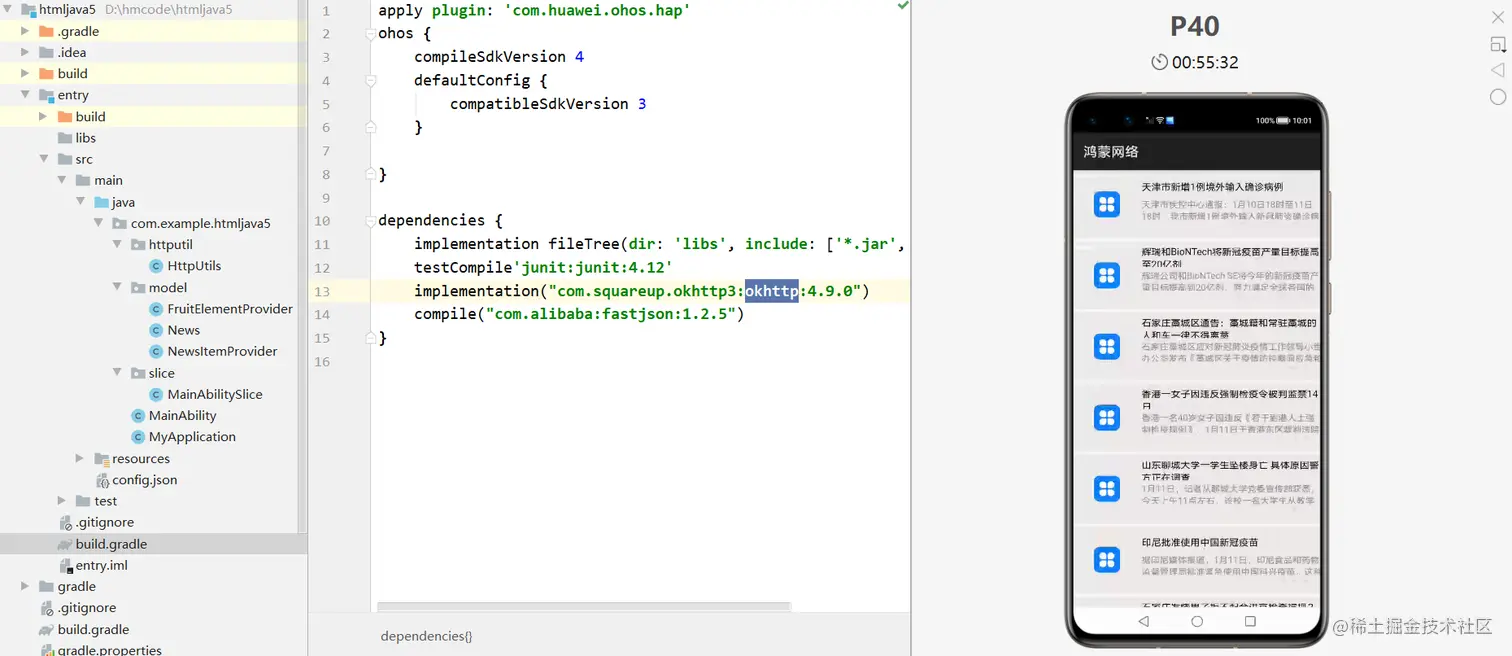
Task: Select the java source folder
Action: point(123,202)
